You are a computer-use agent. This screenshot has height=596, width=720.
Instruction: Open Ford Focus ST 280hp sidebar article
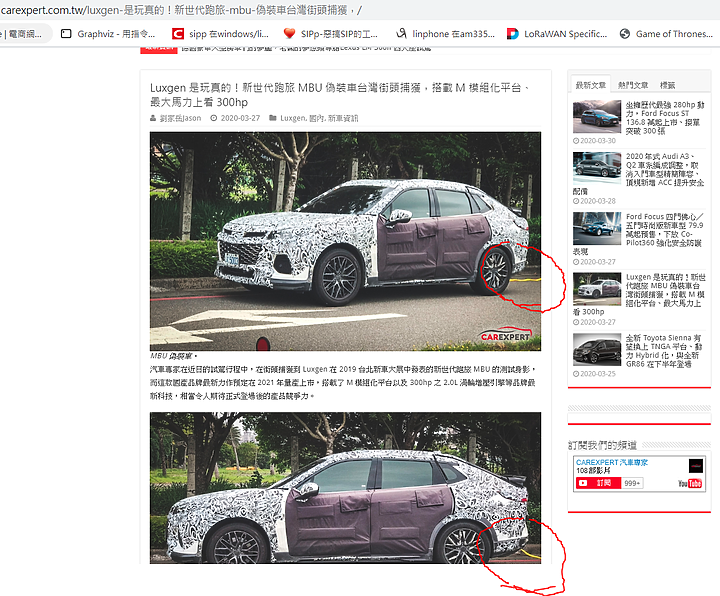point(665,118)
